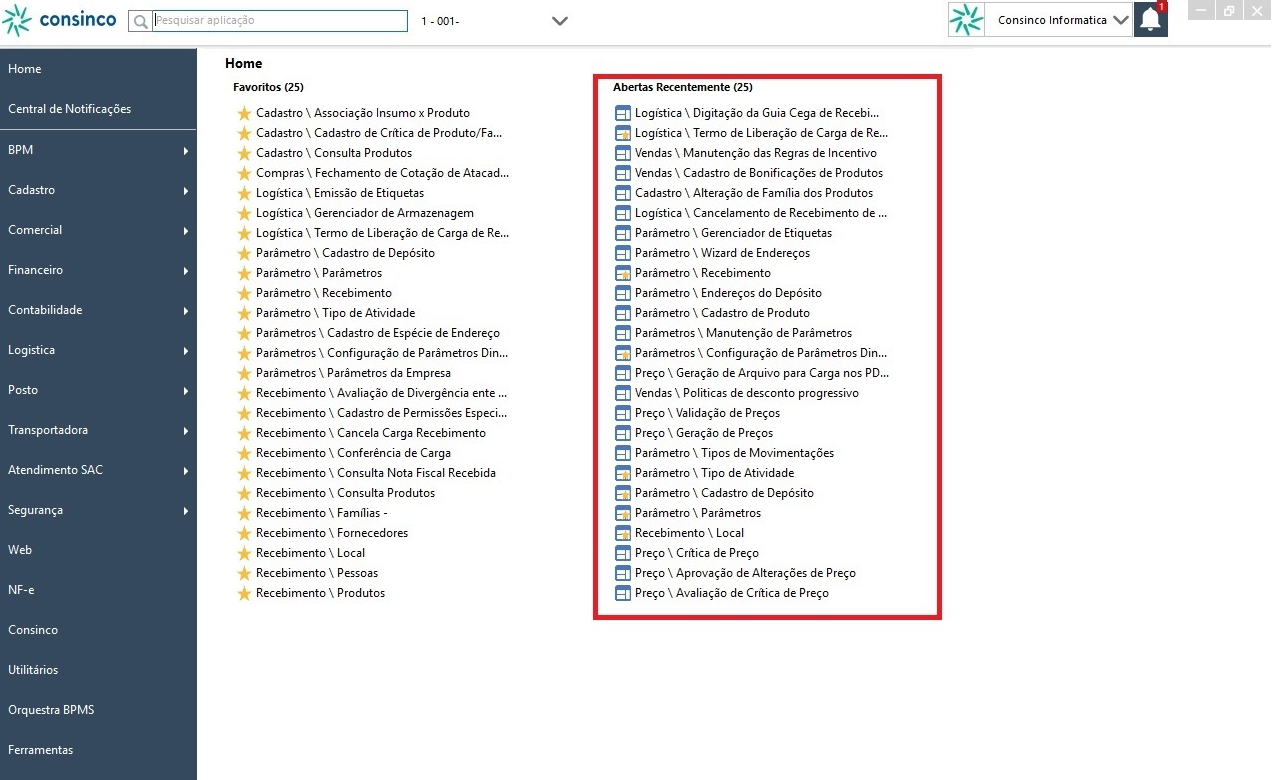
Task: Click the magnifier search icon
Action: pyautogui.click(x=140, y=21)
